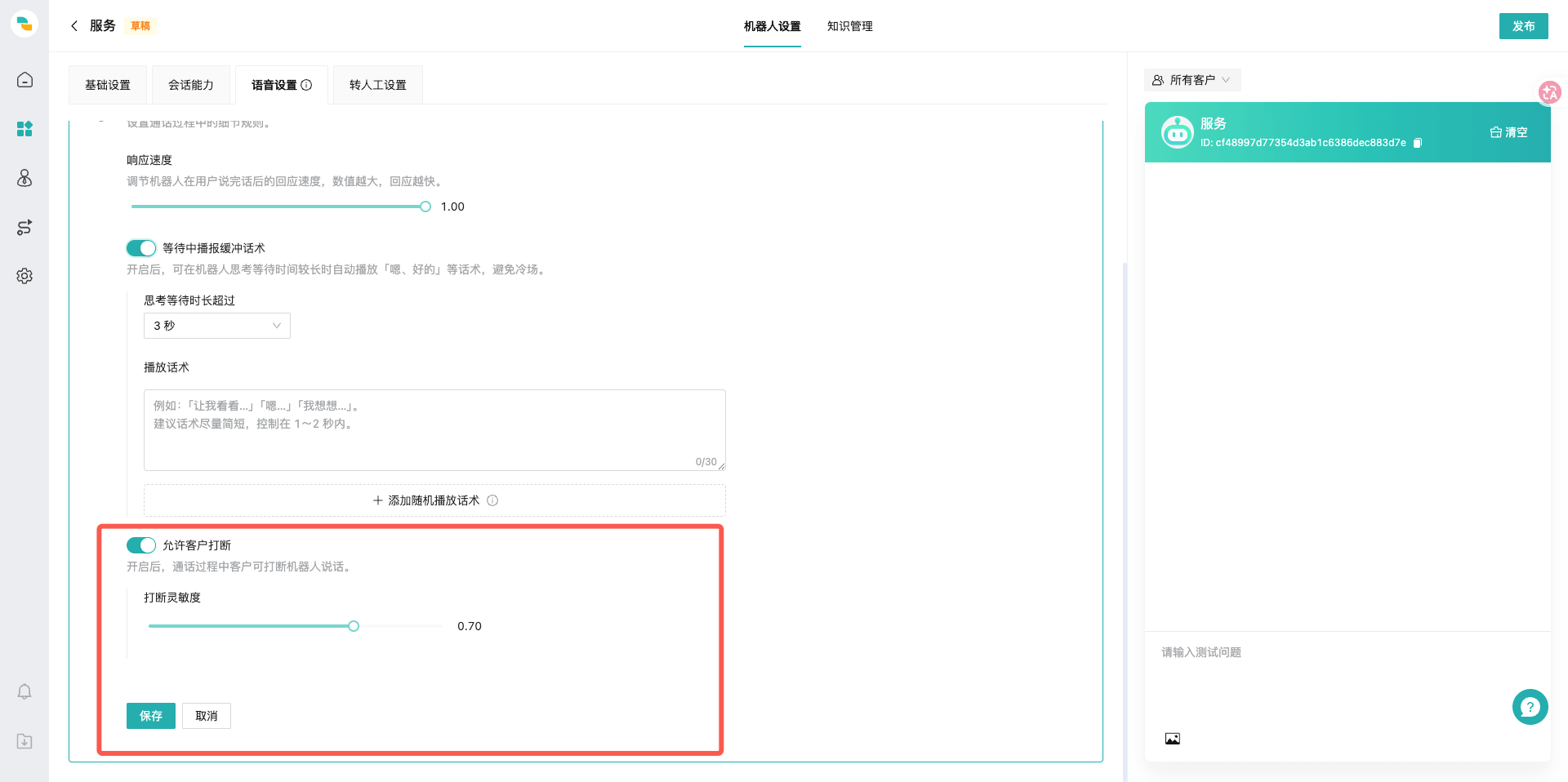
Task: Open the home icon in left sidebar
Action: pyautogui.click(x=24, y=80)
